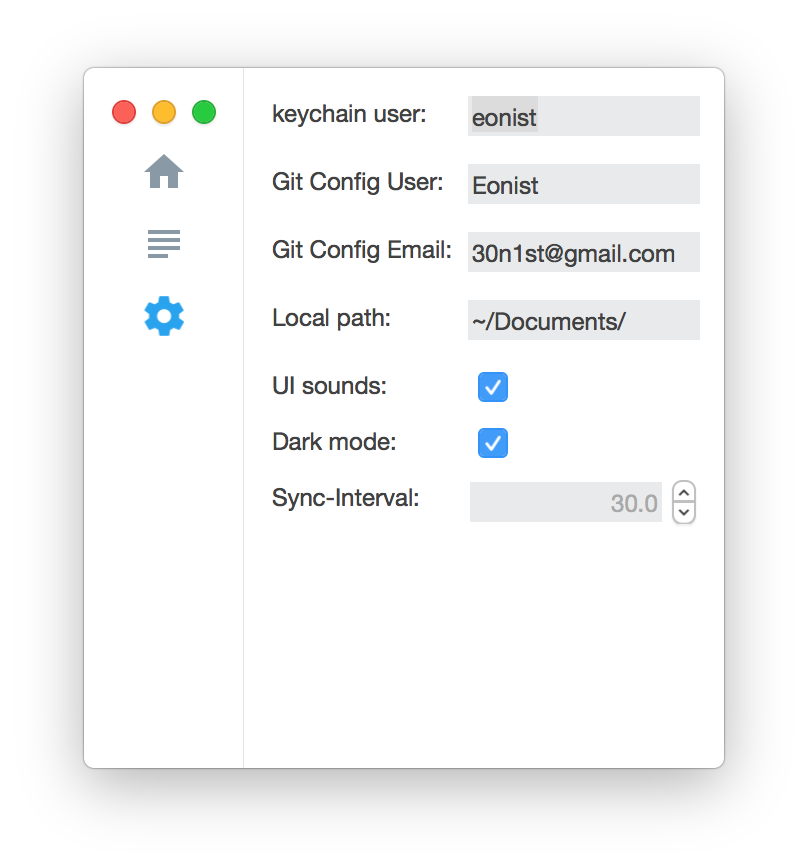Screen dimensions: 808x868
Task: Open the Home view in sidebar
Action: (x=164, y=171)
